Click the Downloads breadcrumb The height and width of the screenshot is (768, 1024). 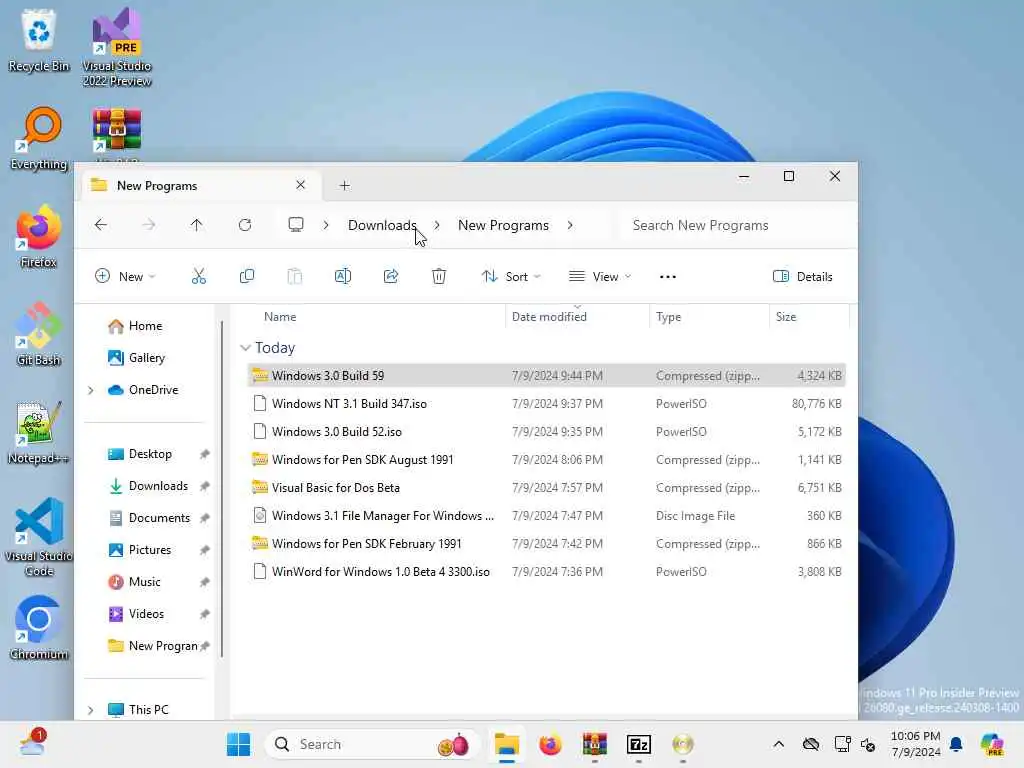[x=382, y=225]
